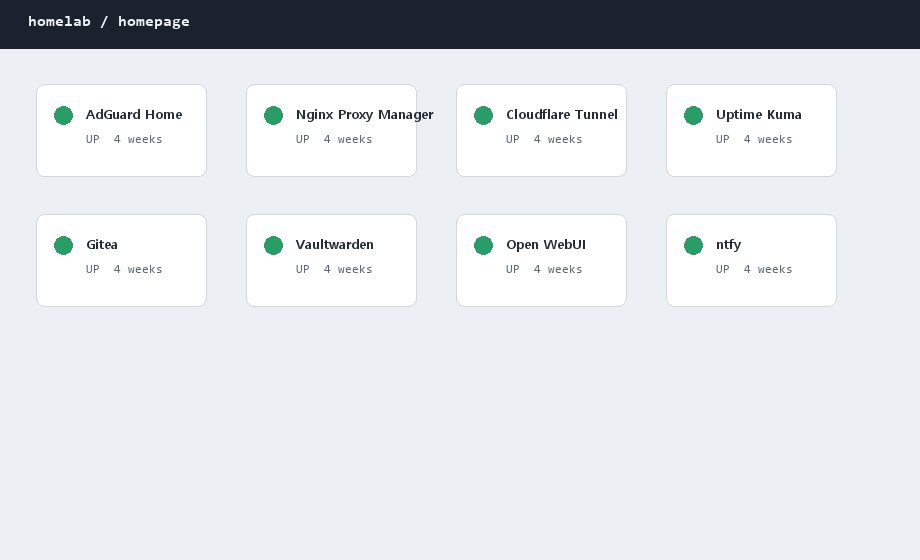Open the AdGuard Home service title
The width and height of the screenshot is (920, 560).
(x=134, y=114)
